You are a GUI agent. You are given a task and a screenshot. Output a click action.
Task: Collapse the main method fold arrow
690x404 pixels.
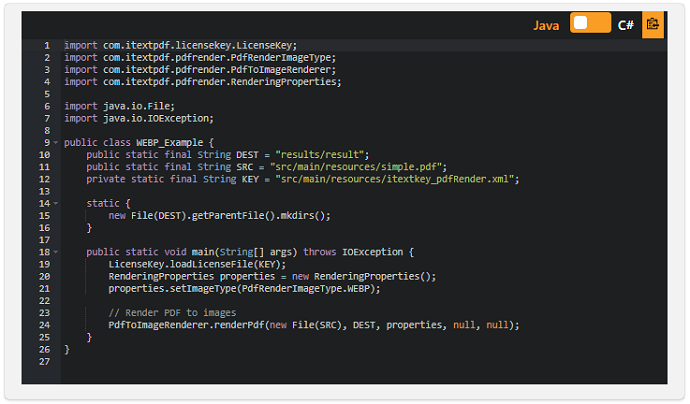[x=56, y=252]
